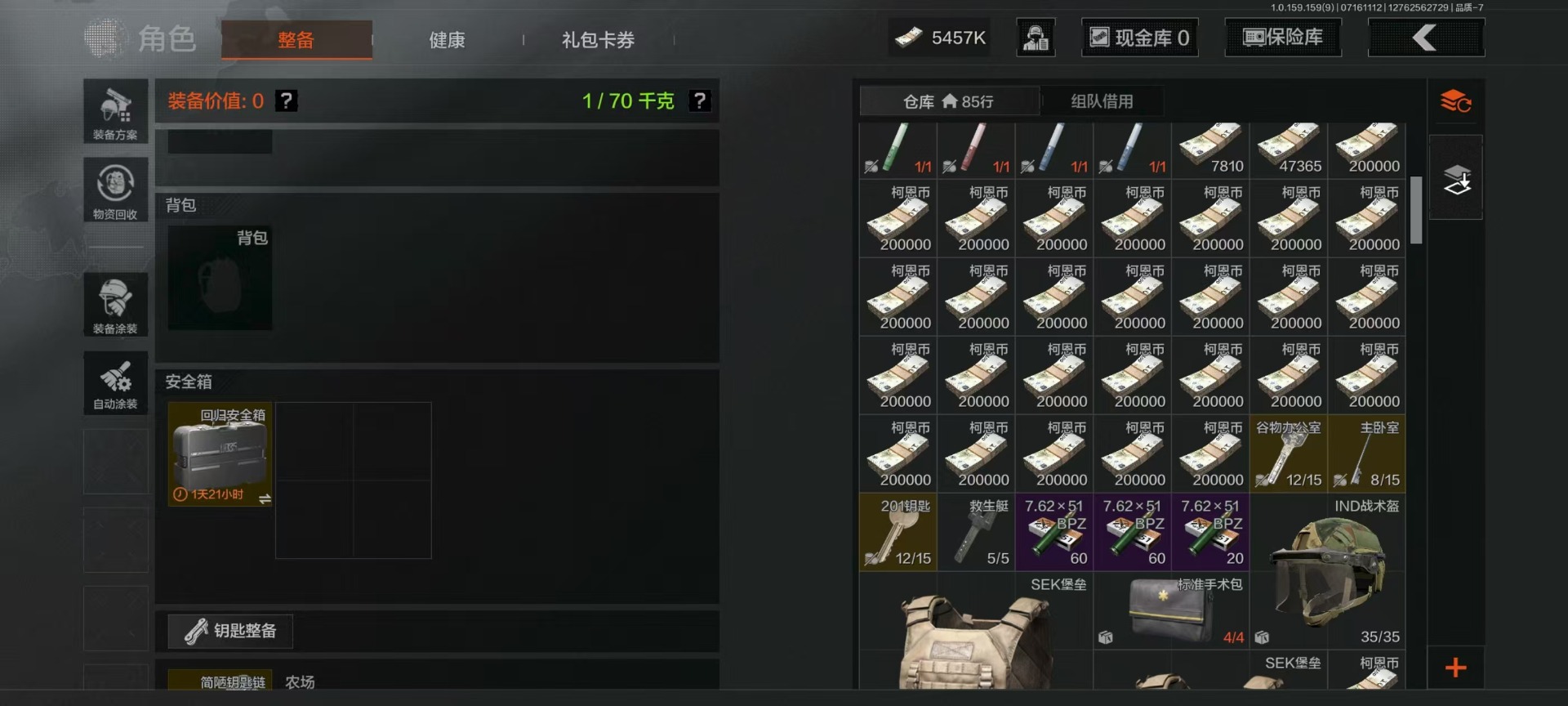
Task: Click the warehouse list scrollbar
Action: pos(1416,210)
